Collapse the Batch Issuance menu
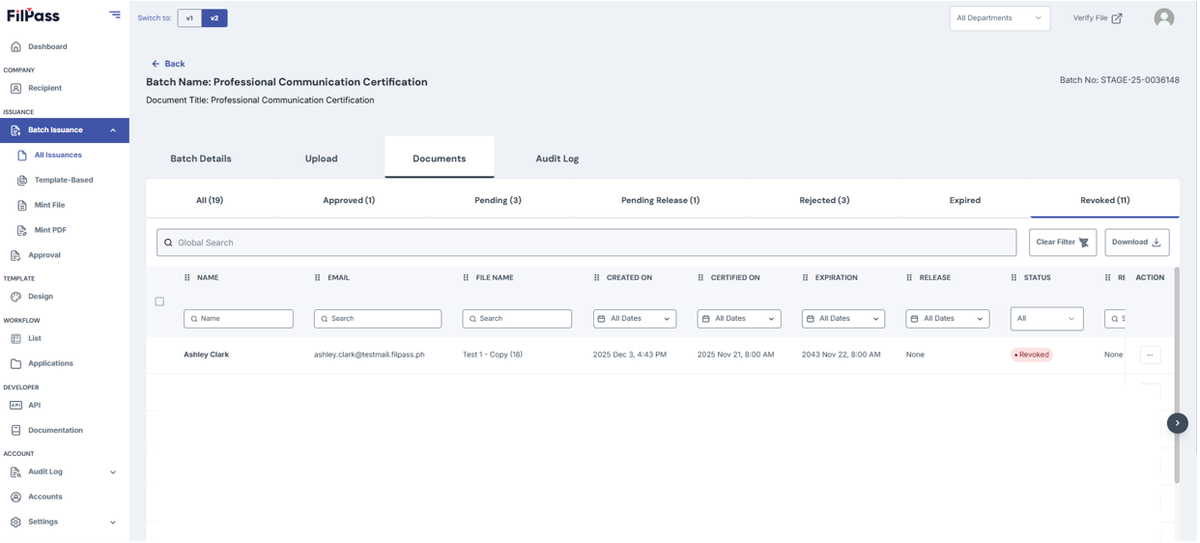 click(x=113, y=130)
